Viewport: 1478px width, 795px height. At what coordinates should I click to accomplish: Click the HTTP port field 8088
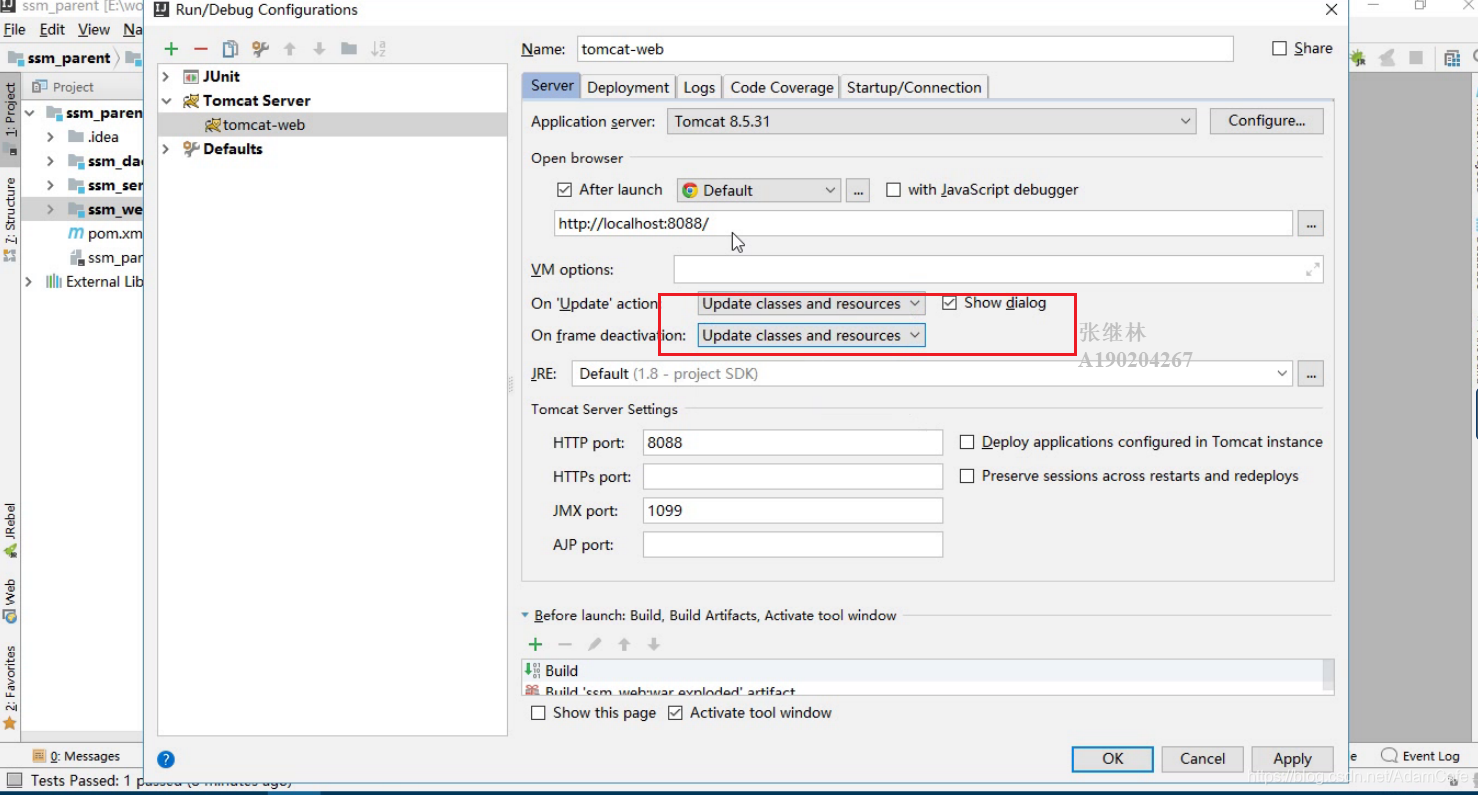[793, 442]
